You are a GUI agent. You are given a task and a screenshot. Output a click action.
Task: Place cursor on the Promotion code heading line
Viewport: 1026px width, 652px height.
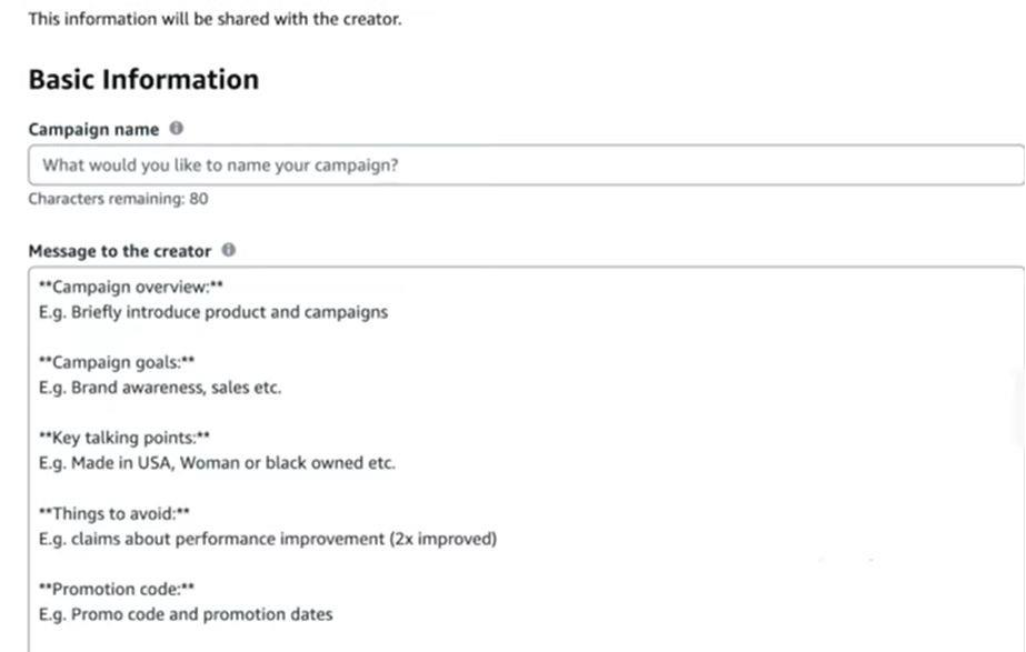point(116,589)
